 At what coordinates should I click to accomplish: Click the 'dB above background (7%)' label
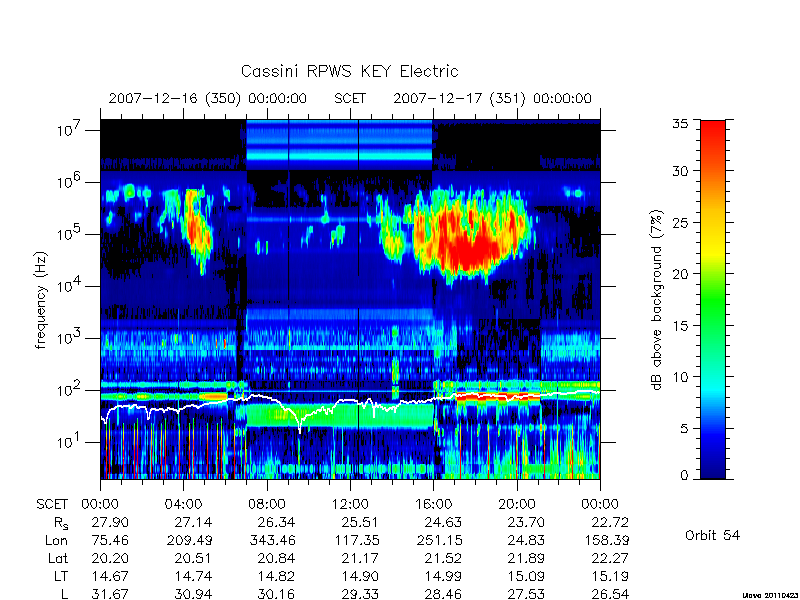(x=657, y=300)
